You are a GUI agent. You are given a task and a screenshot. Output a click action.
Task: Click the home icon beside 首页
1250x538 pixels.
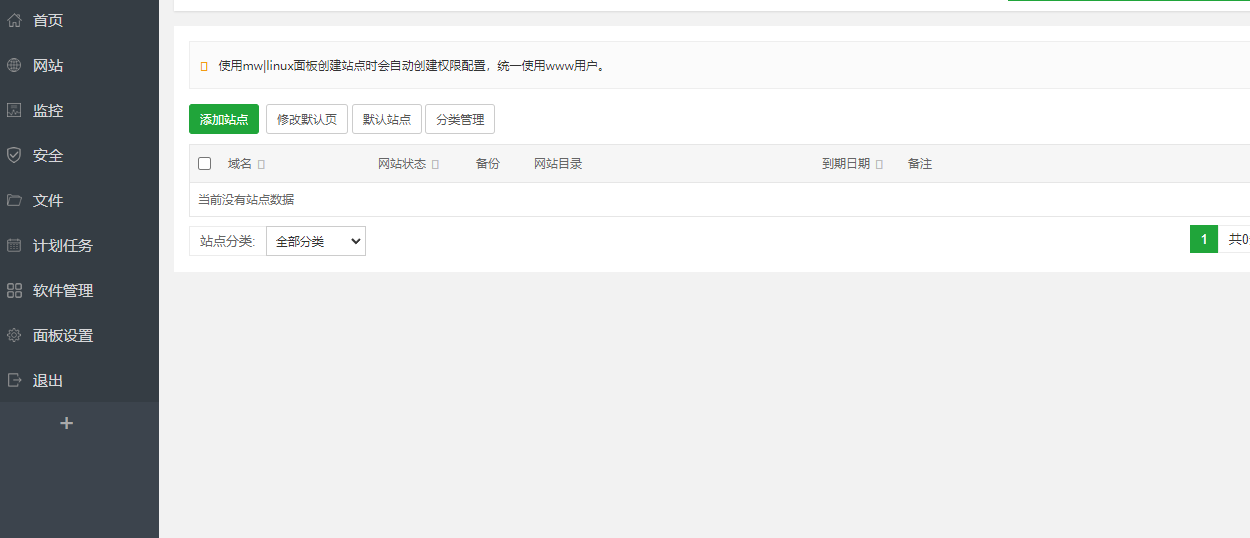tap(14, 20)
